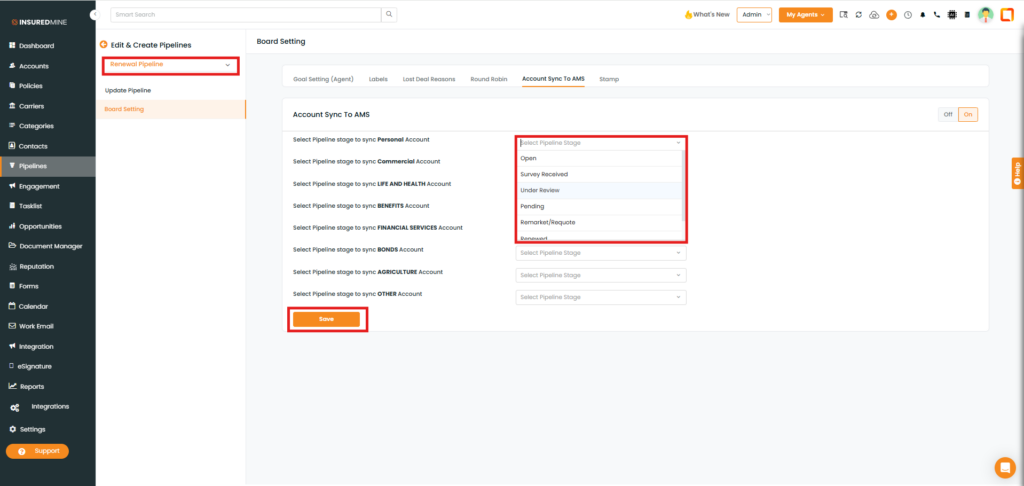Screen dimensions: 1024x486
Task: Open the OTHER account pipeline stage dropdown
Action: (600, 297)
